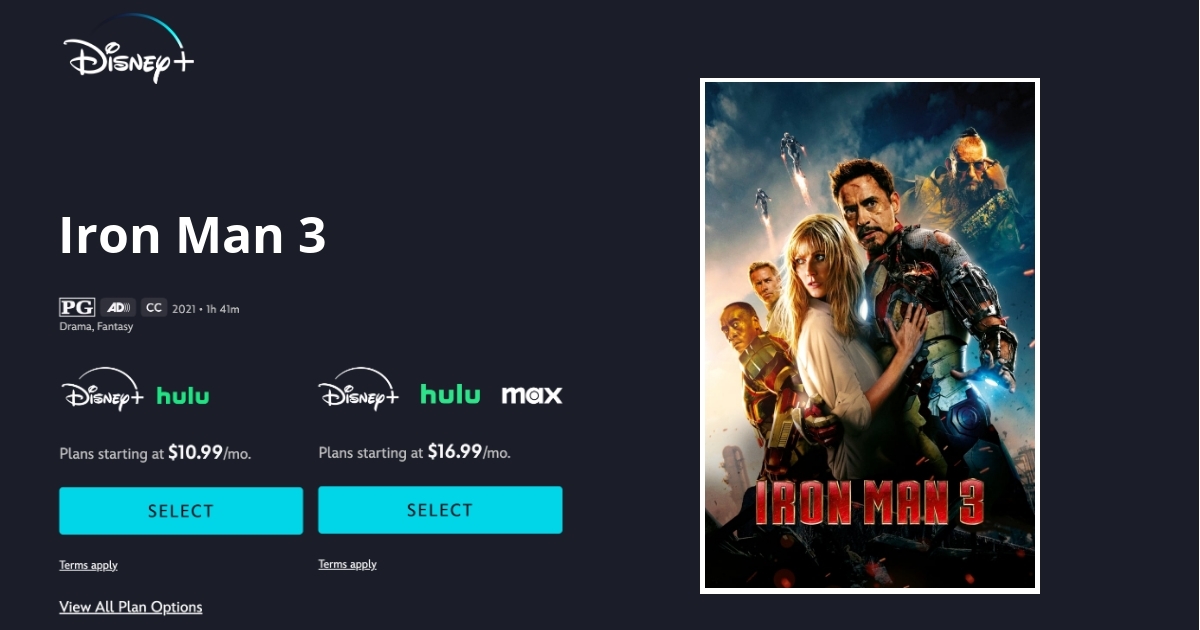Click the Disney+ logo in the $16.99 bundle
1200x630 pixels.
tap(359, 389)
